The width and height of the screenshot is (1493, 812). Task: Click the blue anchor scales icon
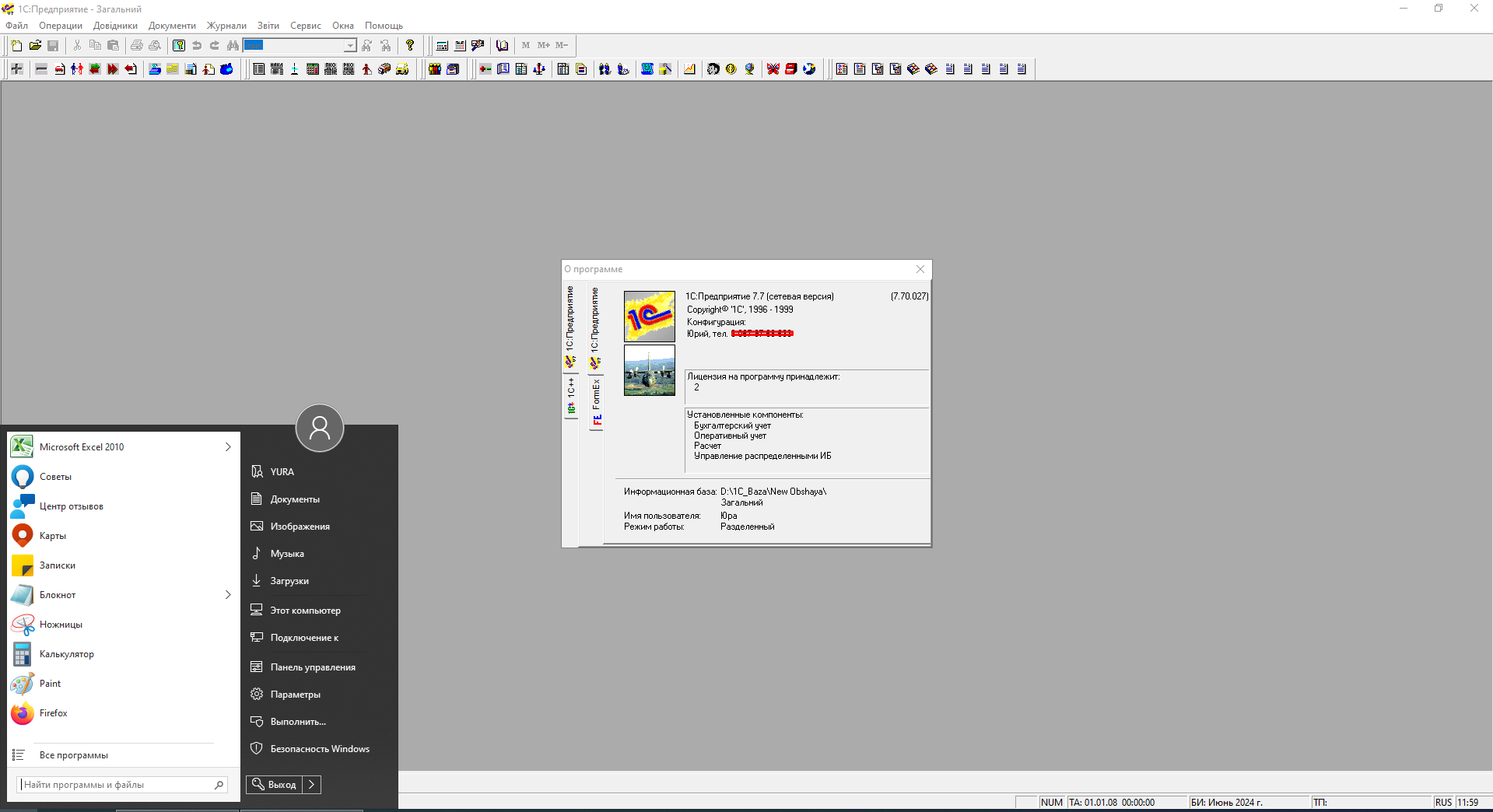[x=539, y=69]
